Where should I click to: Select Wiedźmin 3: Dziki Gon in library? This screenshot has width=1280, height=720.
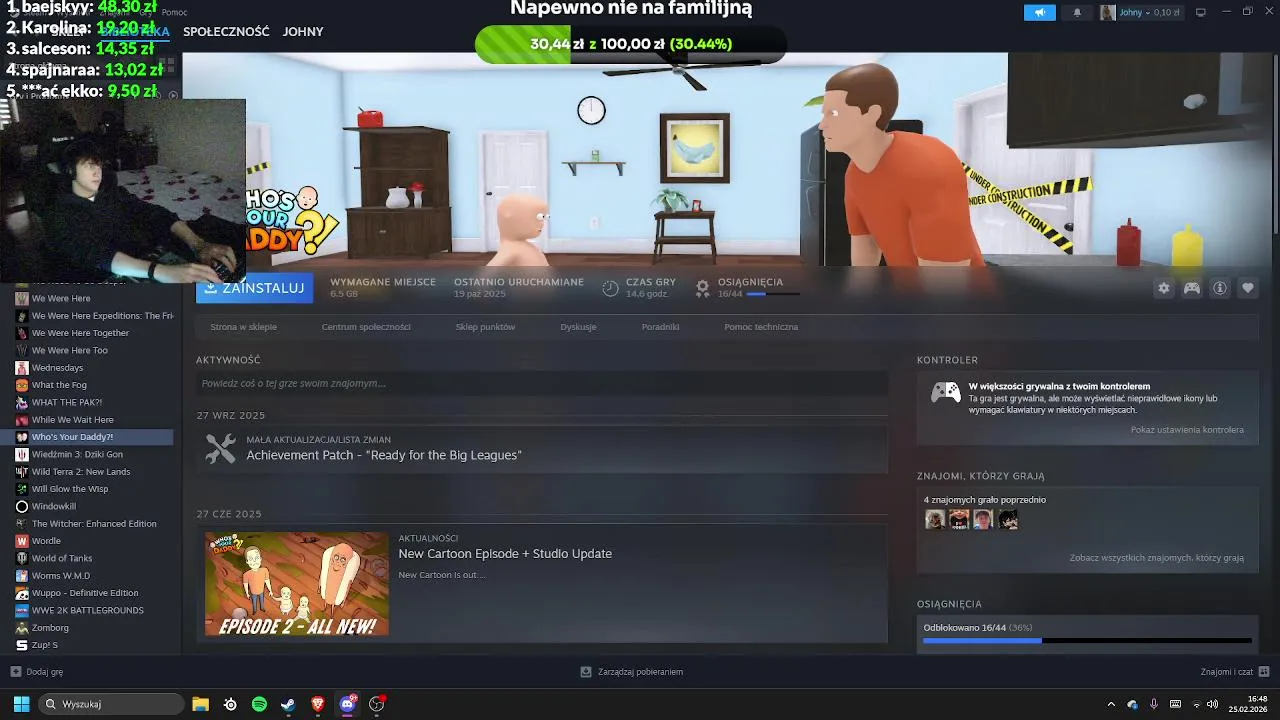77,454
